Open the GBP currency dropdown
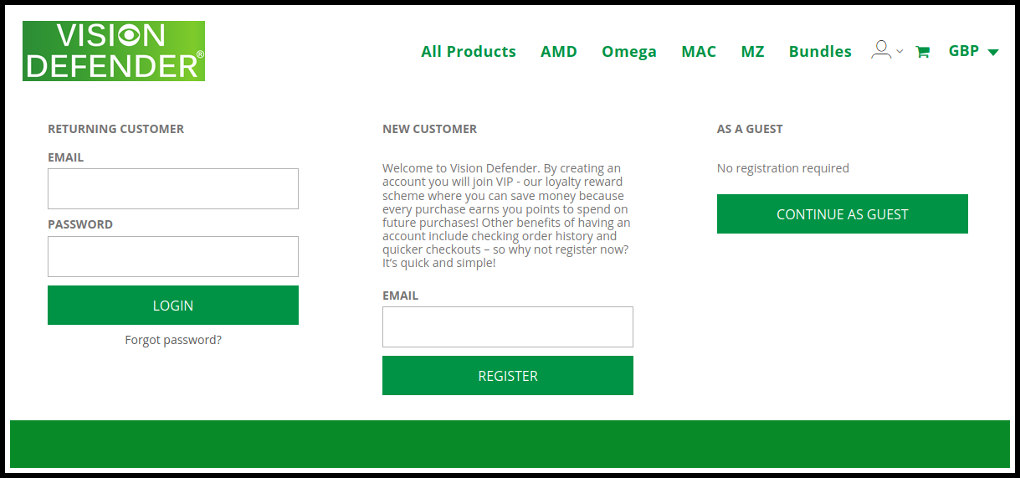 pyautogui.click(x=973, y=52)
